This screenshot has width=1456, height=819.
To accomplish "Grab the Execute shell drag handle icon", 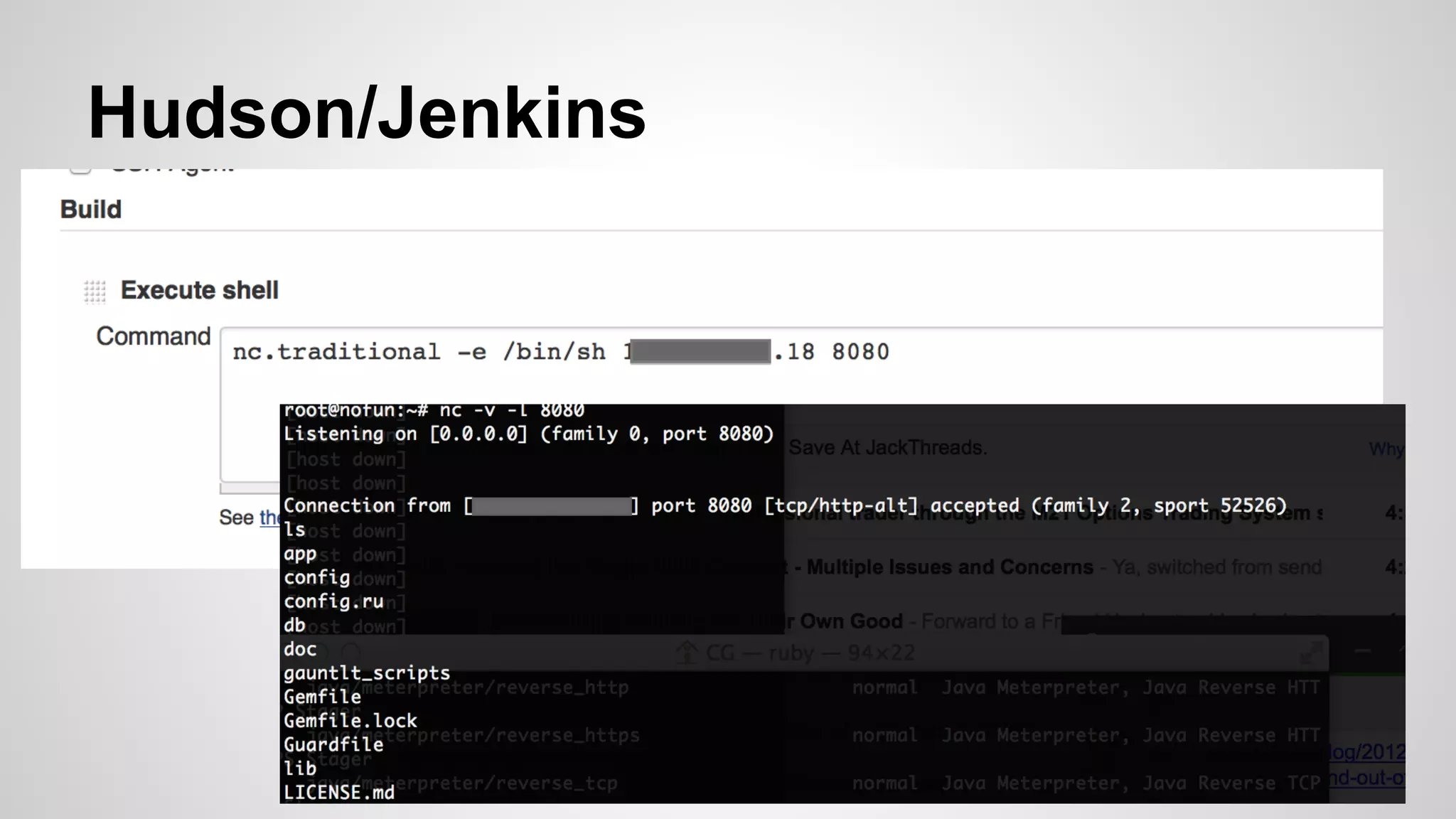I will tap(95, 291).
